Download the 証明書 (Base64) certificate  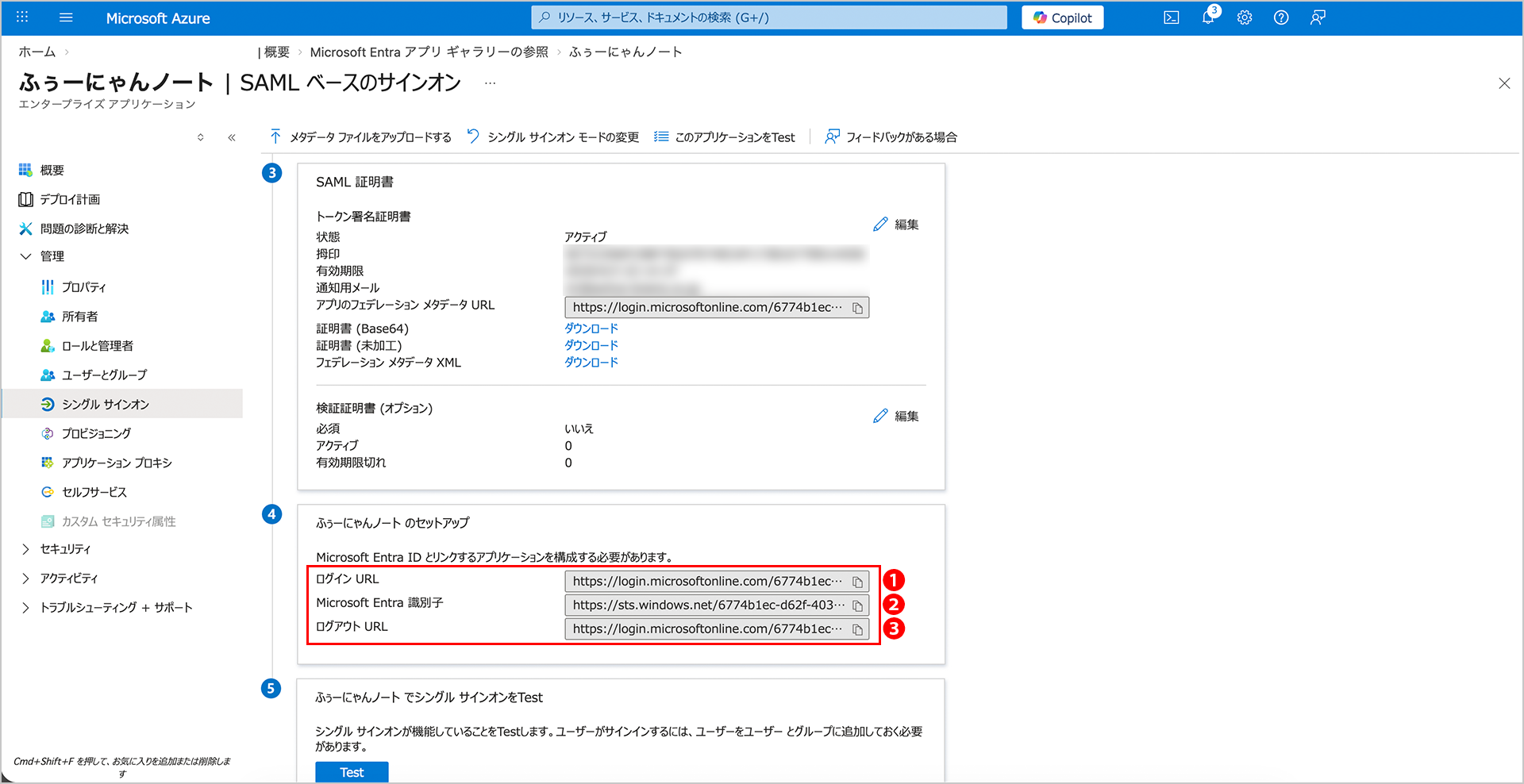(591, 329)
